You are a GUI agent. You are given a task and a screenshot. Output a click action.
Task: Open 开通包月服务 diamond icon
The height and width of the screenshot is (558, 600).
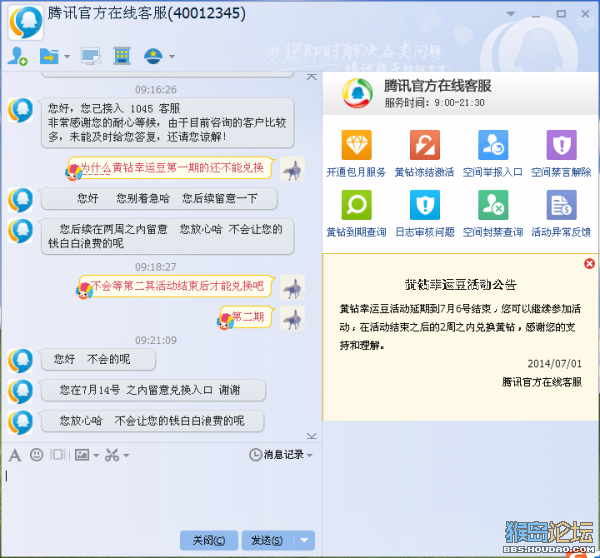point(356,145)
